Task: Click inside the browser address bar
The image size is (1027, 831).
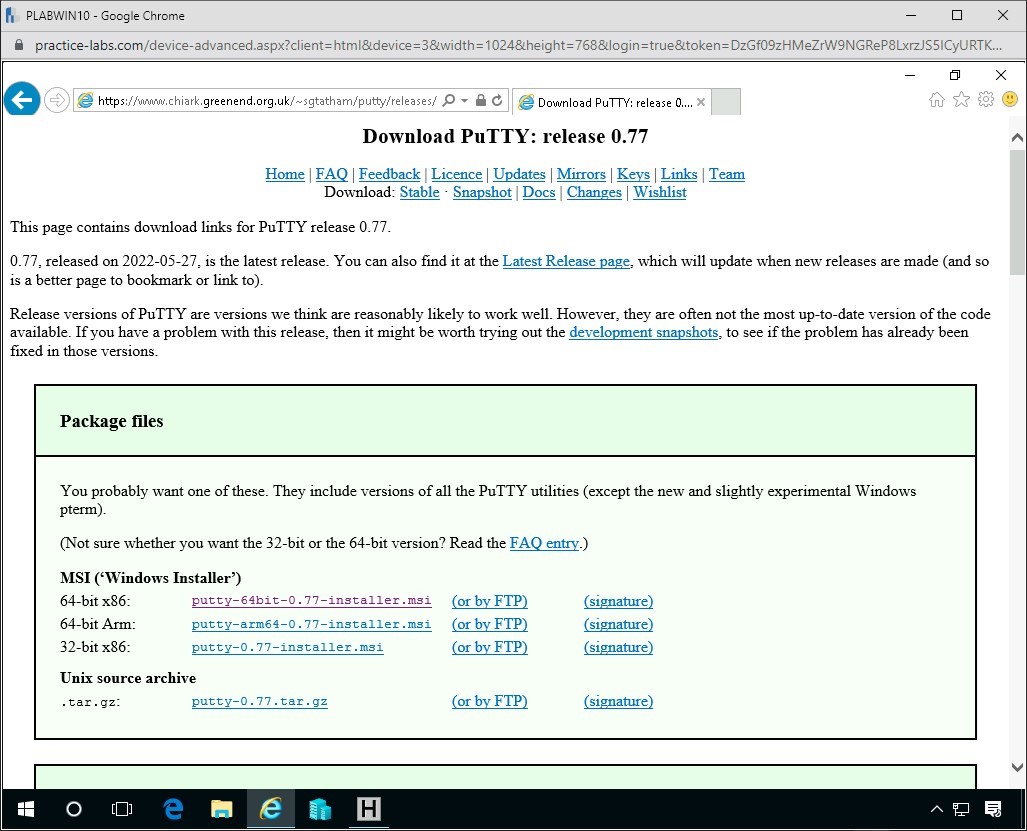Action: pyautogui.click(x=270, y=100)
